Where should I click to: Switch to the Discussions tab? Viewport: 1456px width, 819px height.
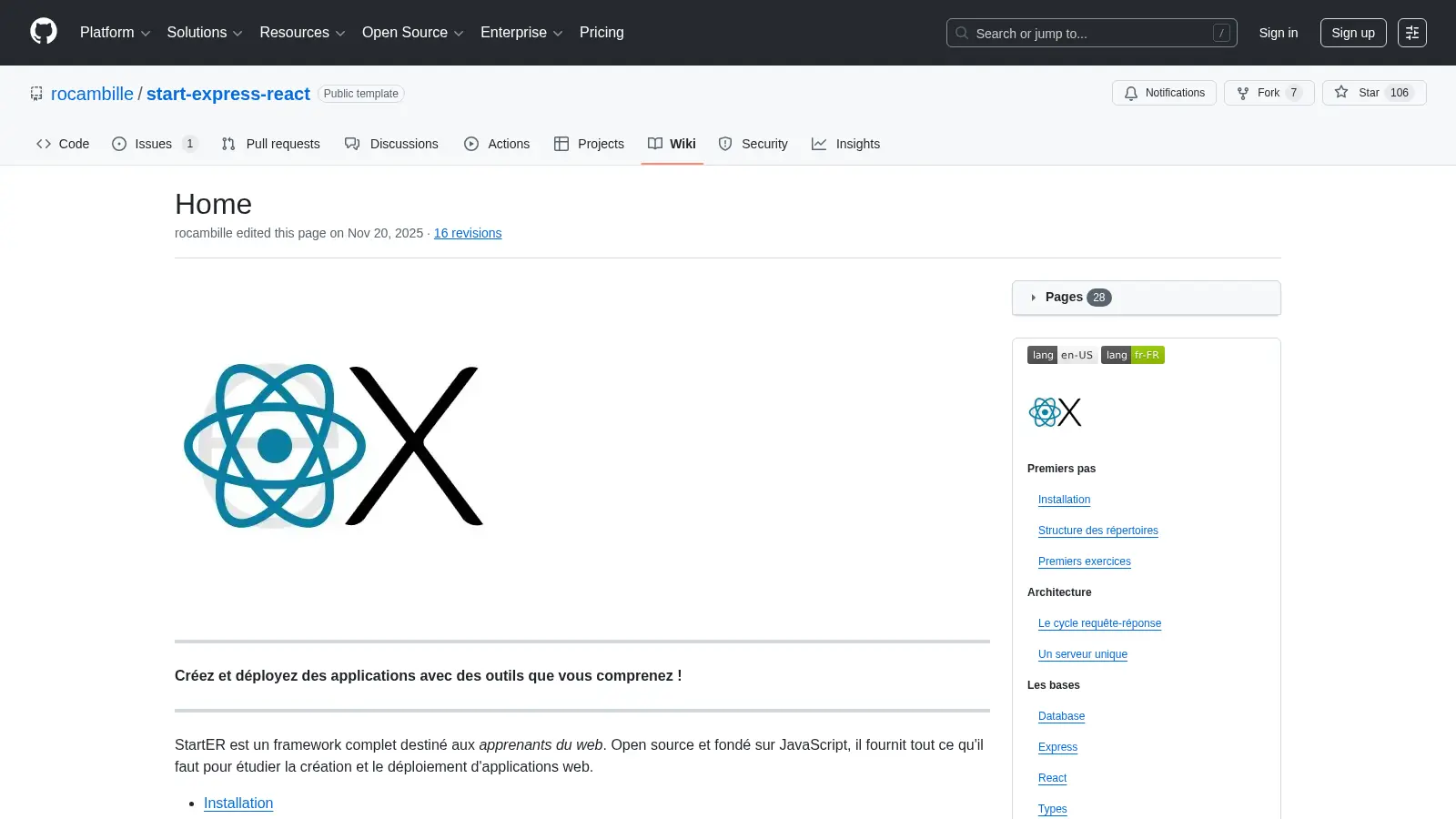391,144
